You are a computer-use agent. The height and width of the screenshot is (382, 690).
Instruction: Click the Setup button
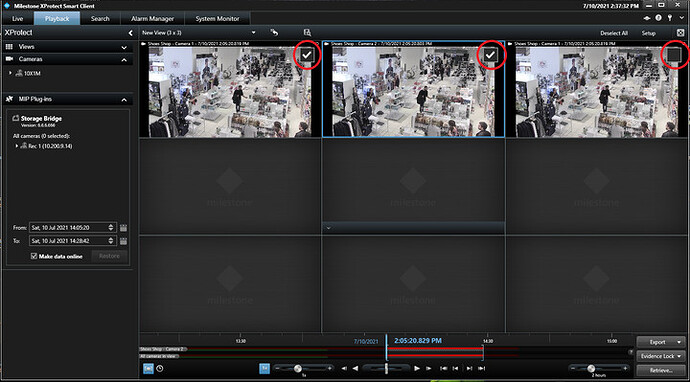tap(649, 33)
